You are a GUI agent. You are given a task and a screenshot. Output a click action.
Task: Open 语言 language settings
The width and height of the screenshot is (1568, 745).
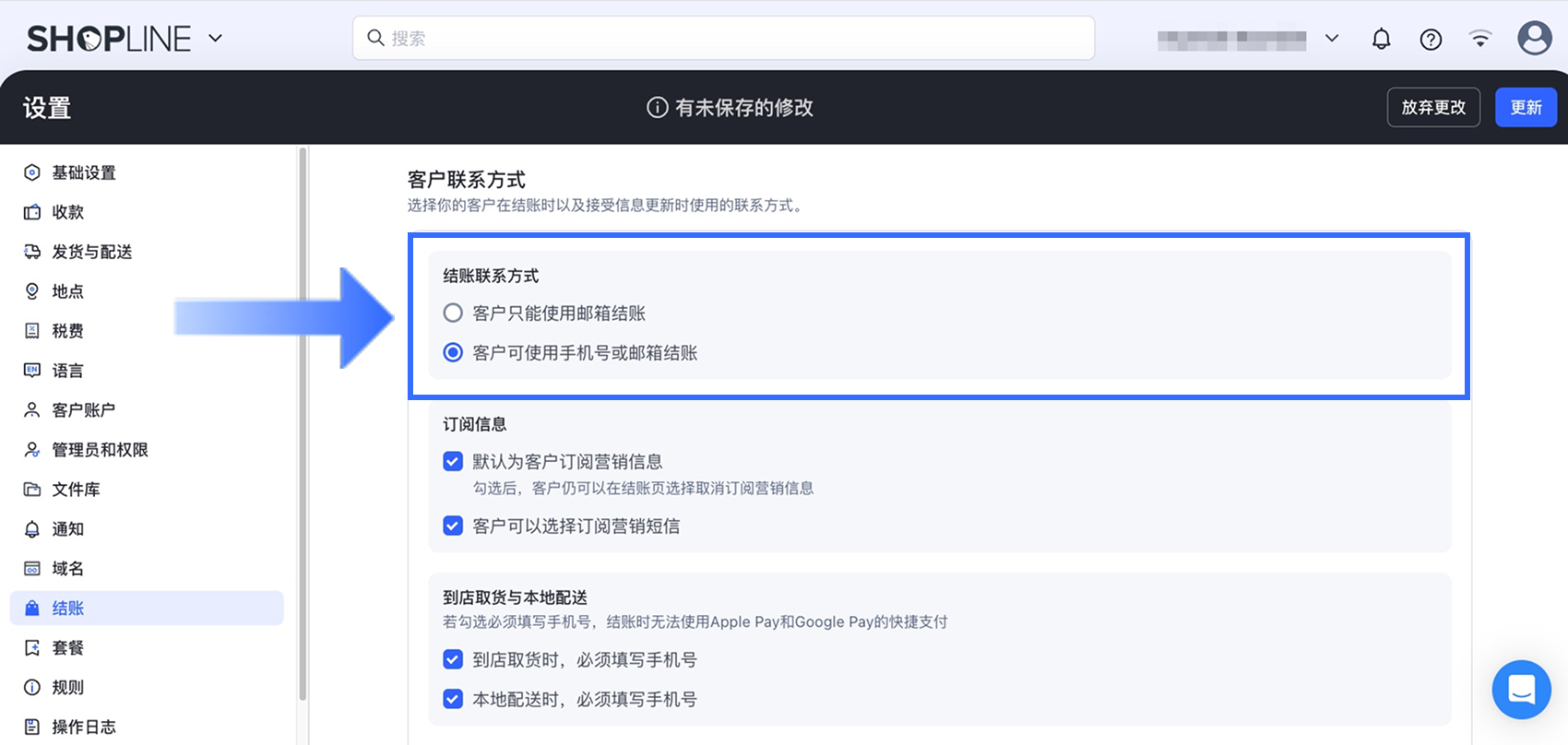(67, 371)
